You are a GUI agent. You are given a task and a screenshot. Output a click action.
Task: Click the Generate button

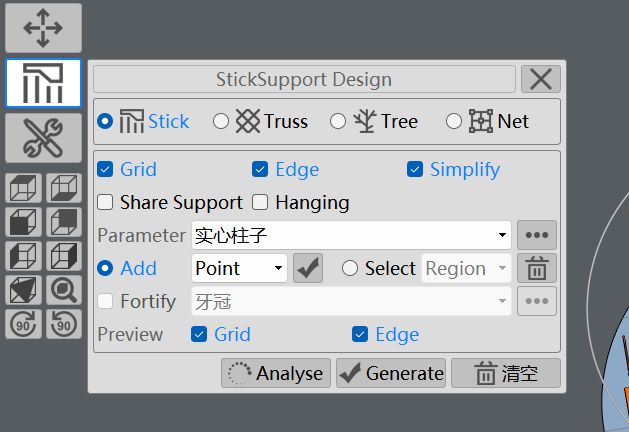point(390,374)
